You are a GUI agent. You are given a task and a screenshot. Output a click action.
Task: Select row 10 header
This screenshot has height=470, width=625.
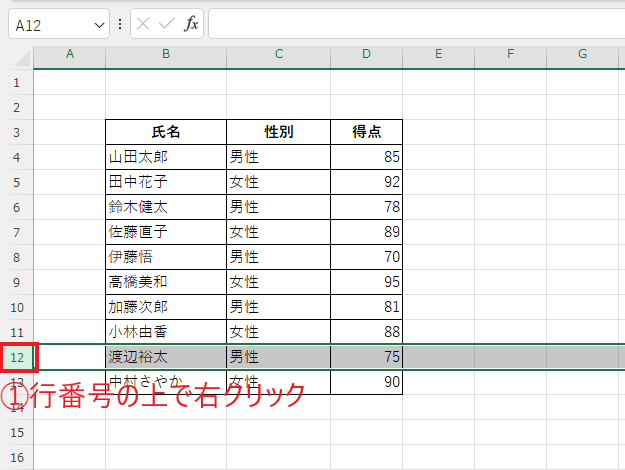click(x=17, y=307)
